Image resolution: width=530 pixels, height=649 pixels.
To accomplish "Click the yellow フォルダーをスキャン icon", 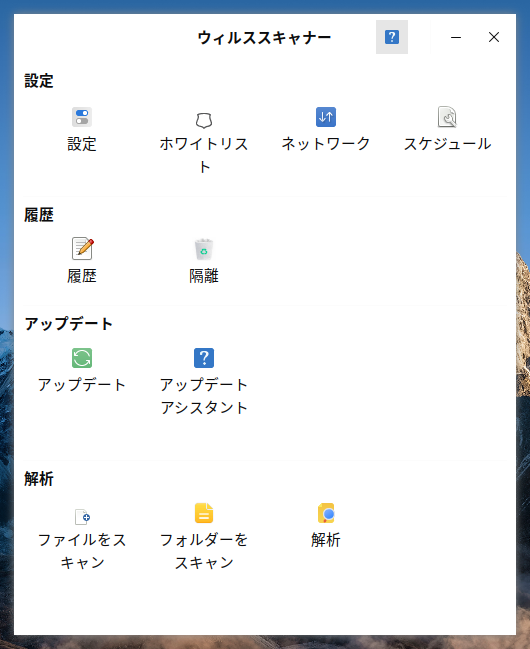I will tap(204, 513).
